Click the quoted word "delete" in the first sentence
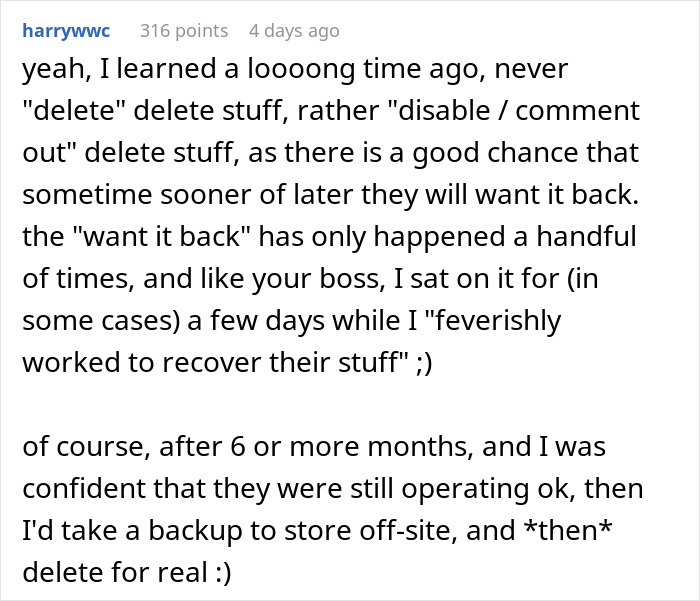The height and width of the screenshot is (601, 700). click(x=73, y=109)
